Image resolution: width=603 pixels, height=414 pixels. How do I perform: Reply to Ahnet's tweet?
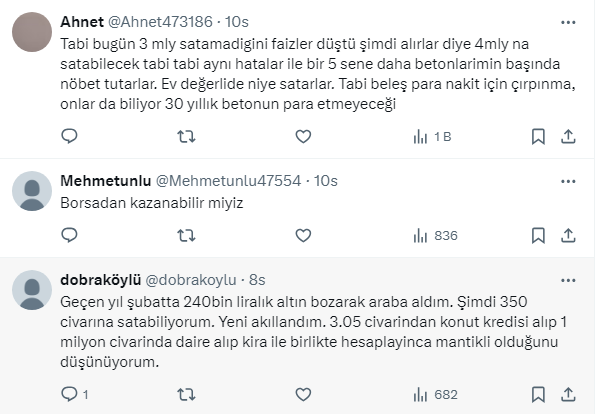(69, 136)
